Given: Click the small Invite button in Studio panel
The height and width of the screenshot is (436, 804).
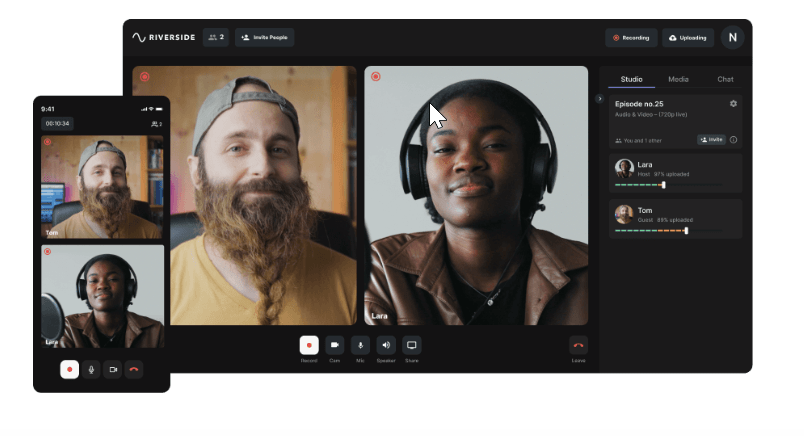Looking at the screenshot, I should 711,140.
